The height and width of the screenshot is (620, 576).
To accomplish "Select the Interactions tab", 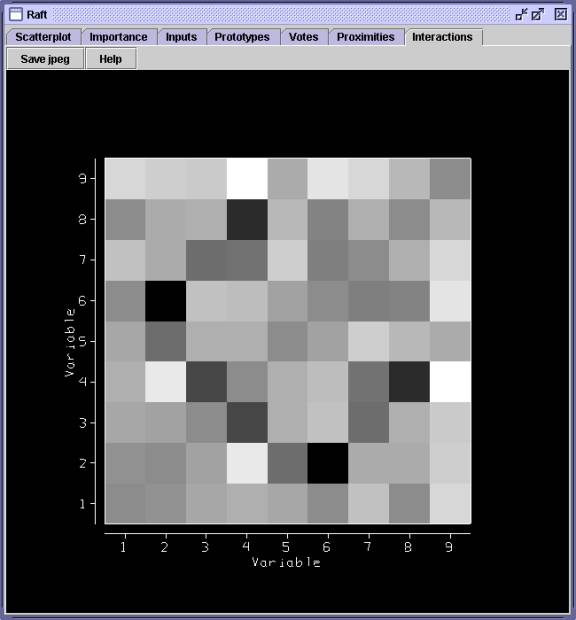I will point(442,37).
